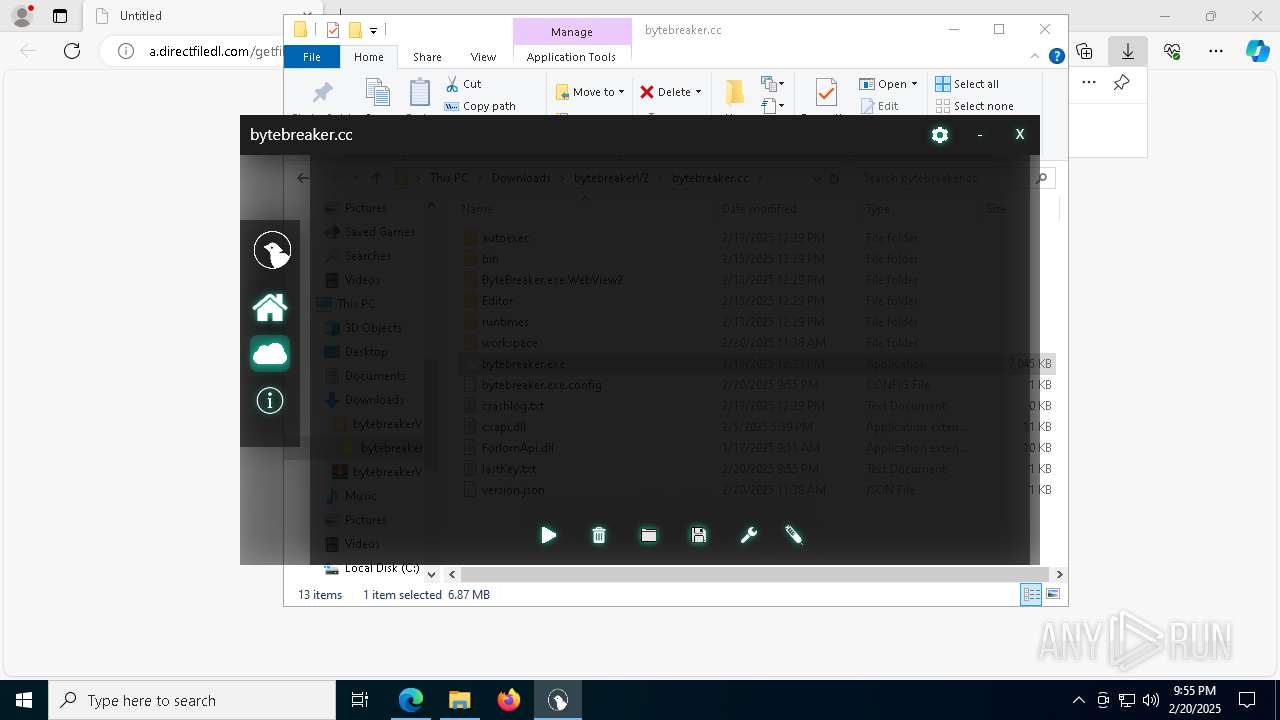
Task: Open Application Tools ribbon tab
Action: click(x=571, y=57)
